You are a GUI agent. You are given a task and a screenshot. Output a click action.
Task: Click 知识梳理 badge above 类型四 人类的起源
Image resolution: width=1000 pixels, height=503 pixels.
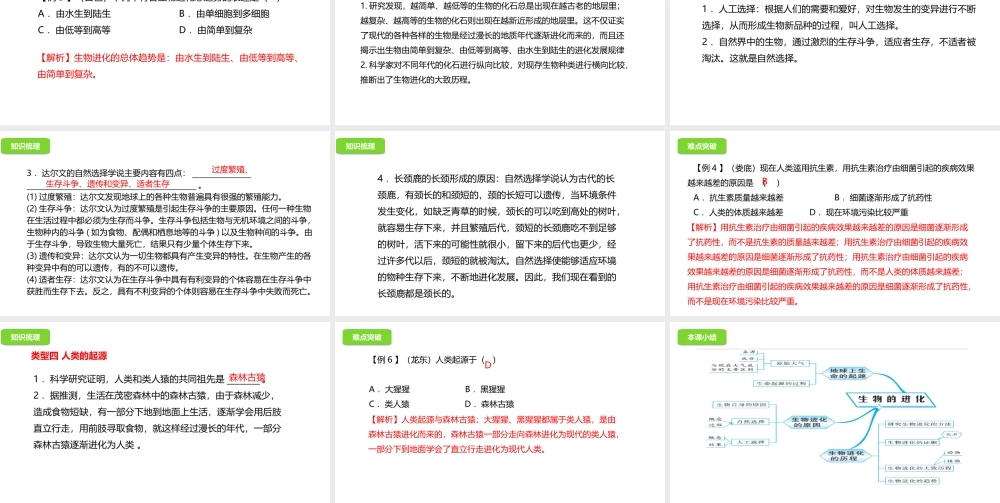point(25,338)
